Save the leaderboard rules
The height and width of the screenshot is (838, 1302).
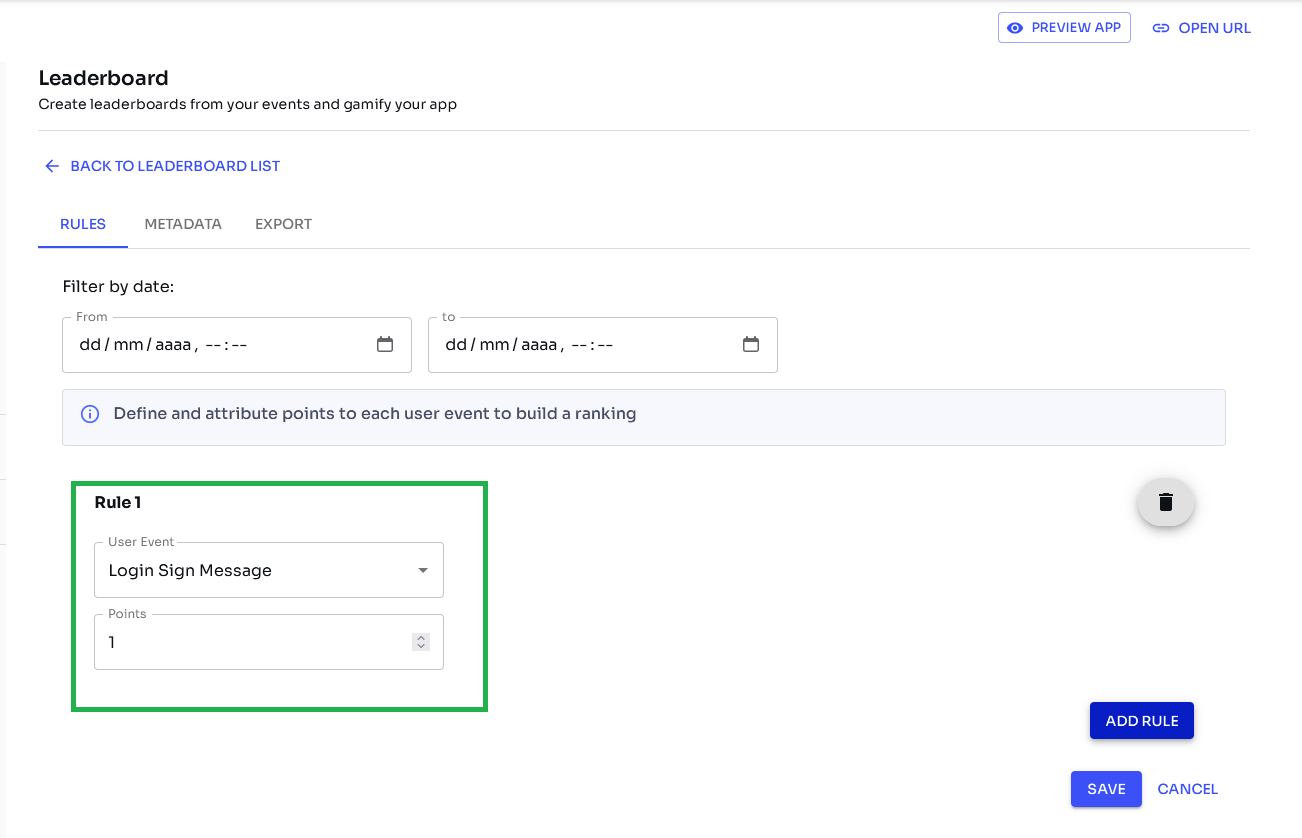(1106, 789)
